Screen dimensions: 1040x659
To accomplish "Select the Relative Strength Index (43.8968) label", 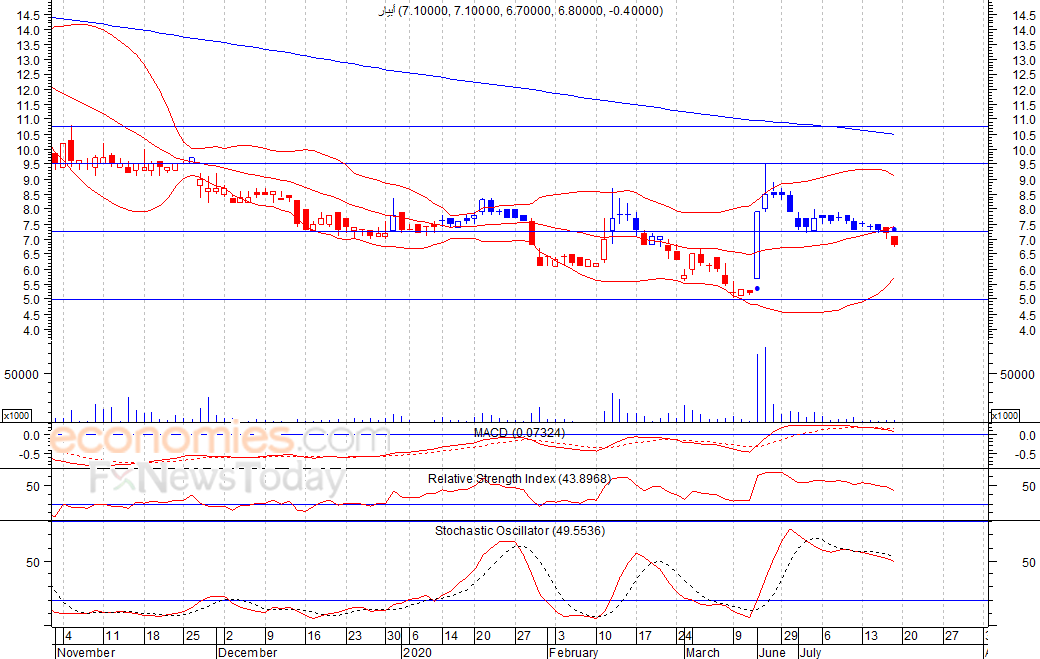I will pyautogui.click(x=519, y=479).
